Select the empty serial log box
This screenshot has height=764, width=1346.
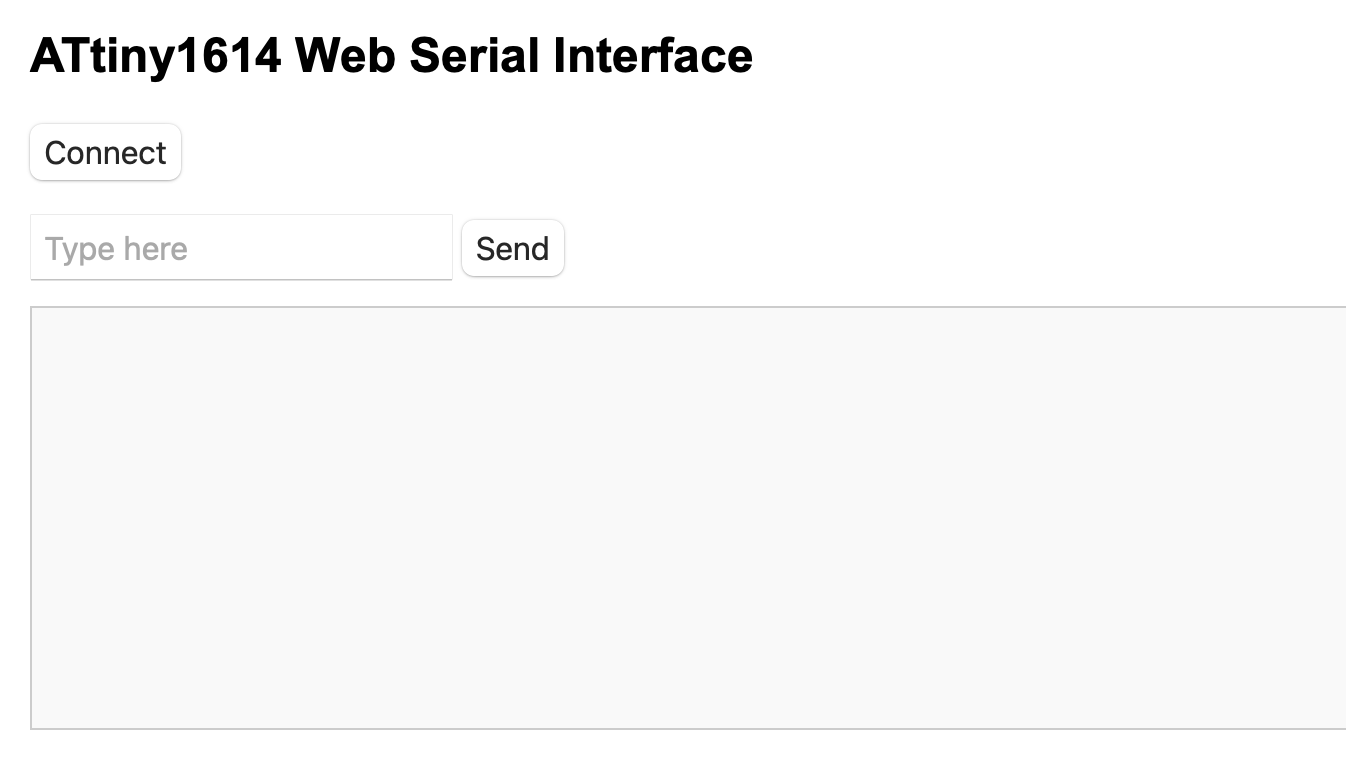click(688, 518)
